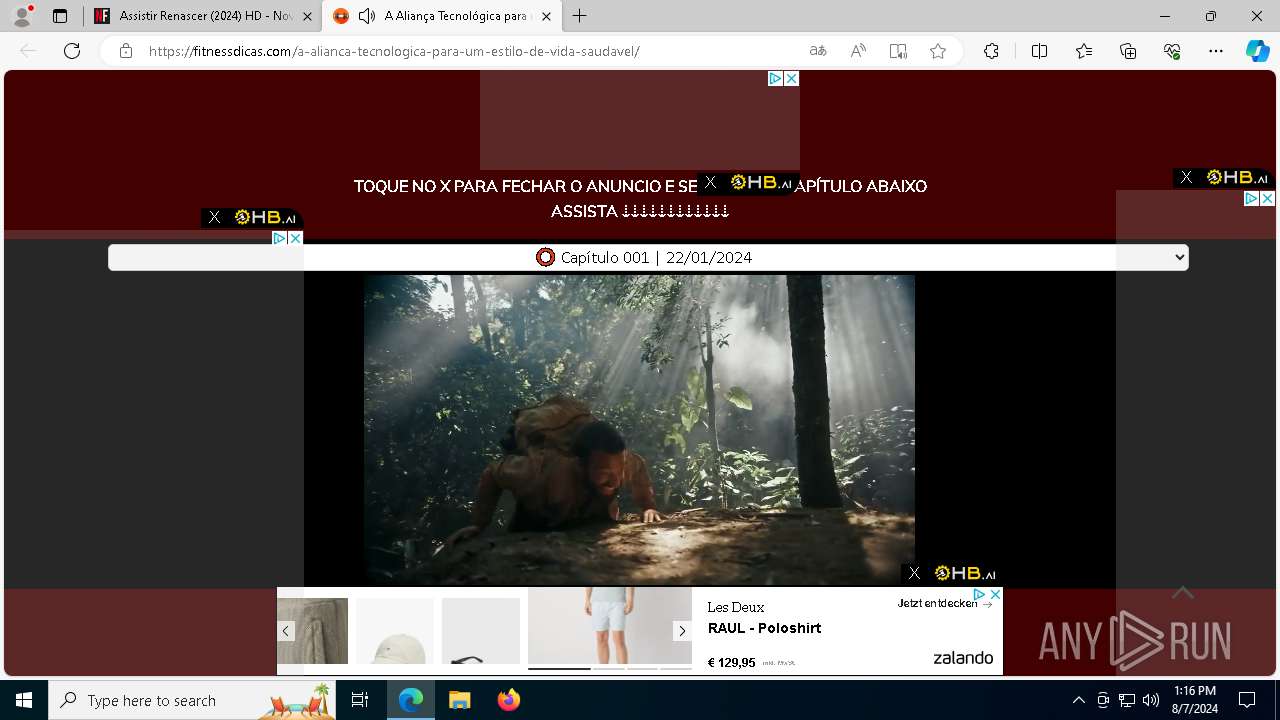View site information via the lock icon
Screen dimensions: 1280x720
[126, 51]
